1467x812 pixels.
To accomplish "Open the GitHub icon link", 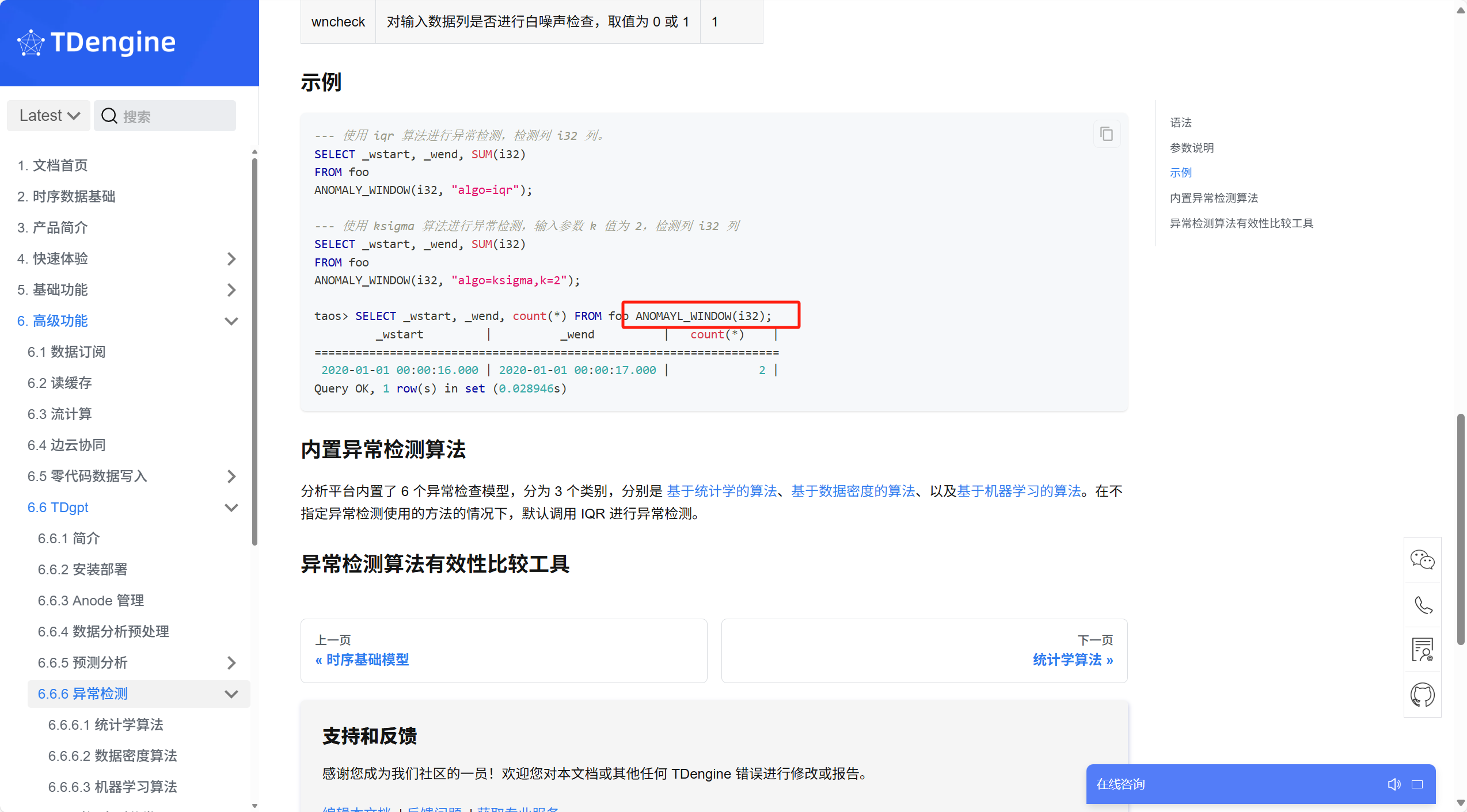I will pyautogui.click(x=1422, y=695).
